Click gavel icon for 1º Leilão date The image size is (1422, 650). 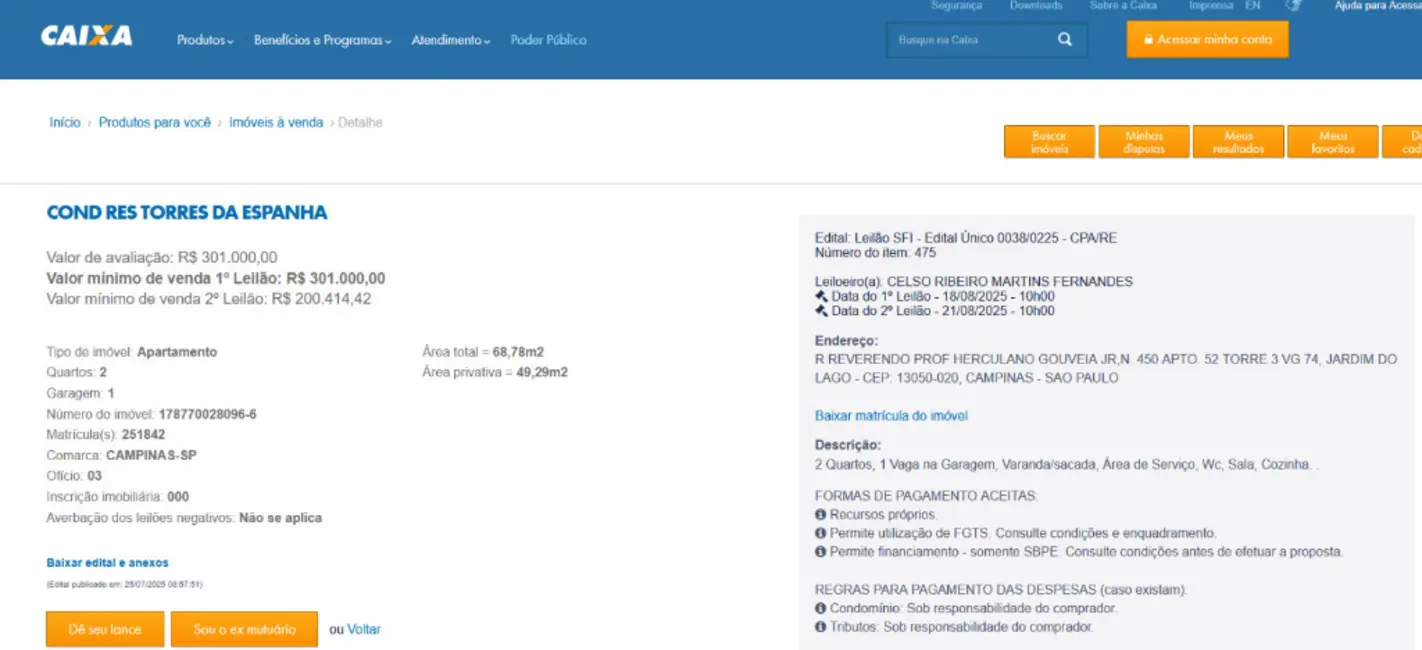pyautogui.click(x=821, y=297)
